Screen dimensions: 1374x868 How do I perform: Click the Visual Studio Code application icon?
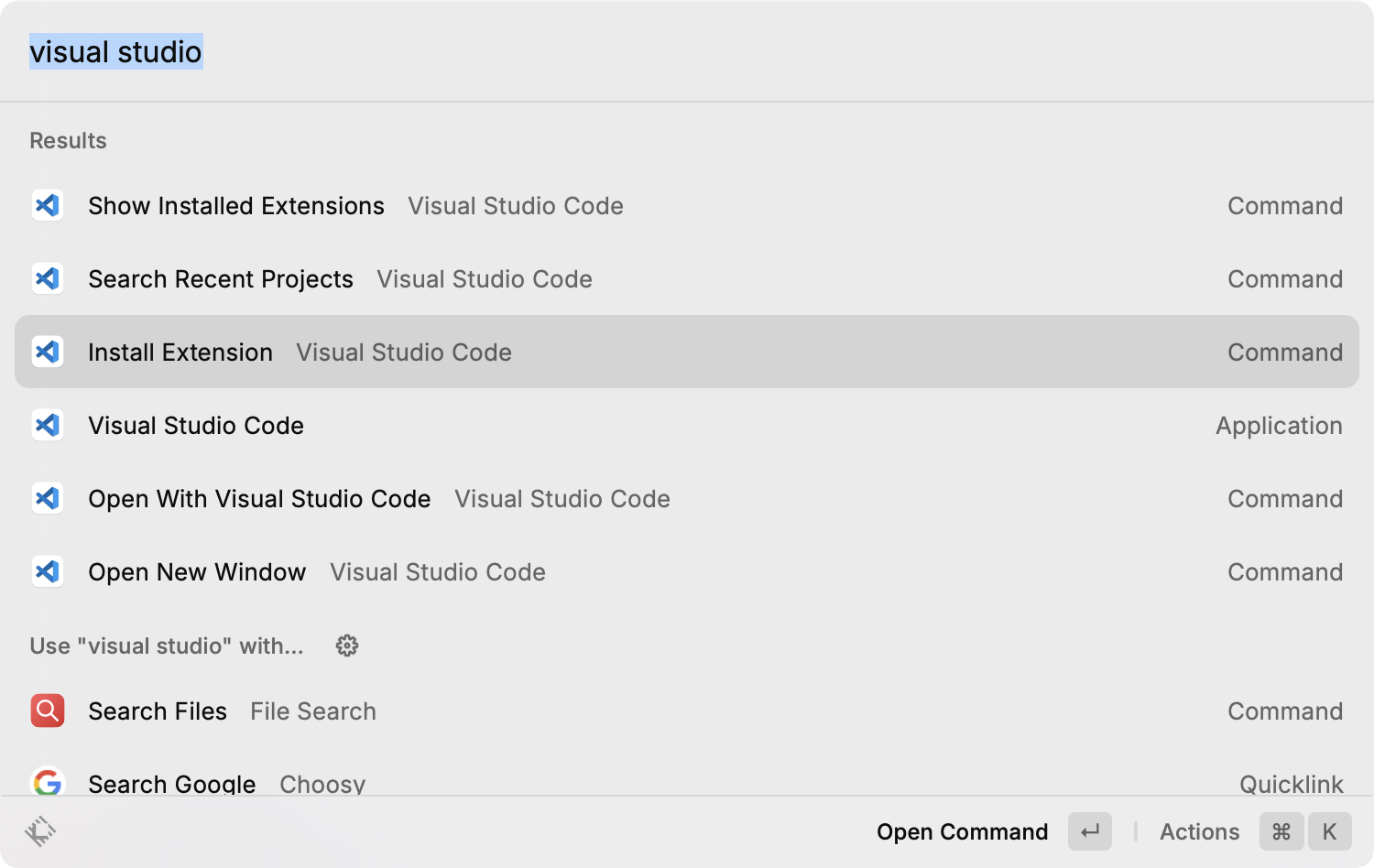click(x=47, y=425)
